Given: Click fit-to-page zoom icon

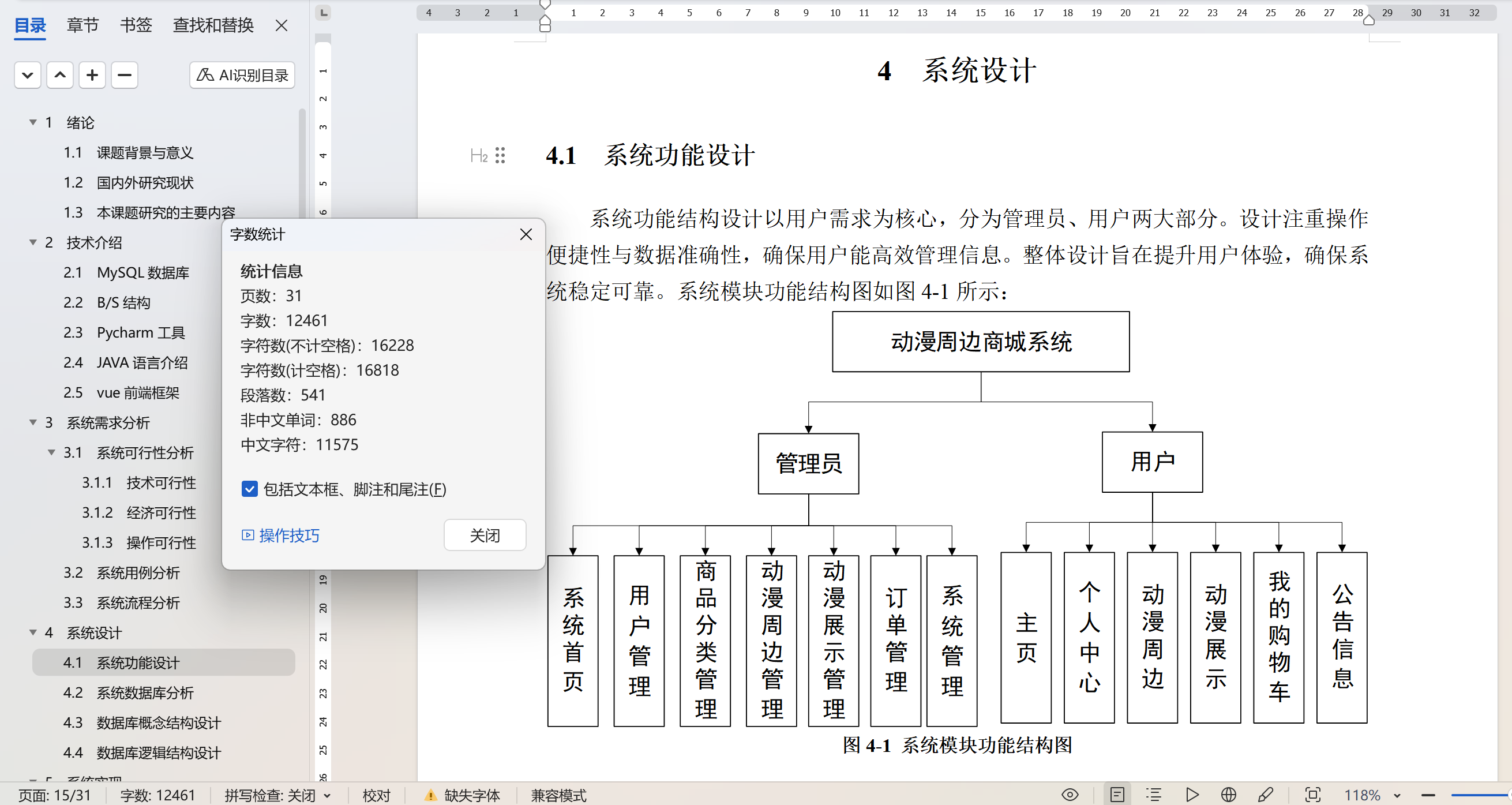Looking at the screenshot, I should click(1312, 795).
